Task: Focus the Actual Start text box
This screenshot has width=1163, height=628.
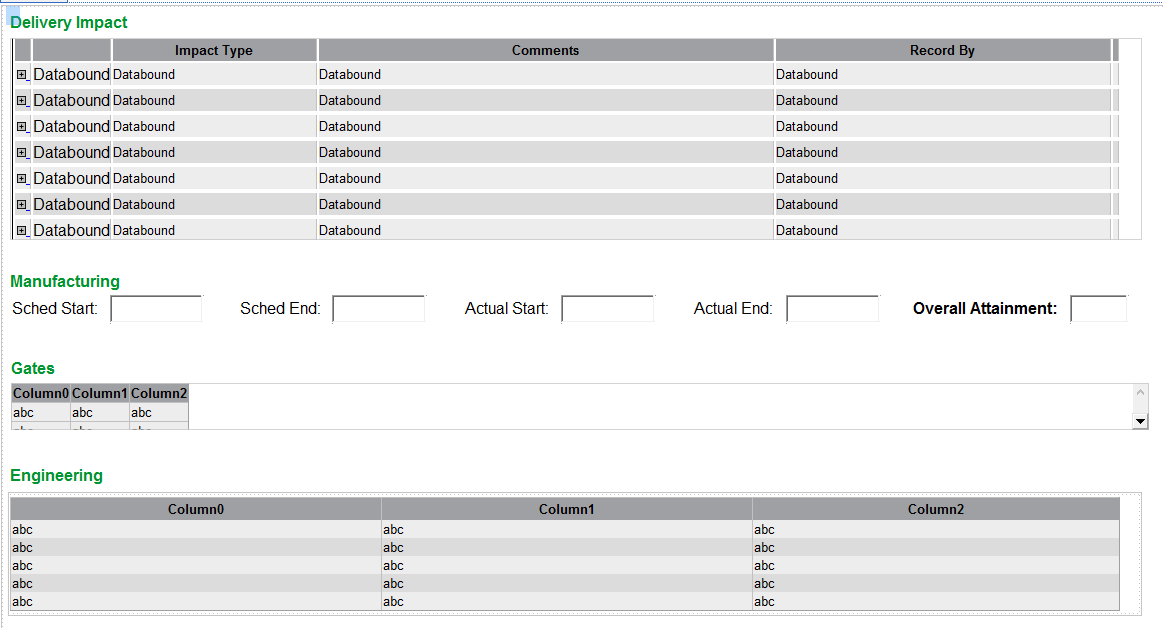Action: click(x=607, y=309)
